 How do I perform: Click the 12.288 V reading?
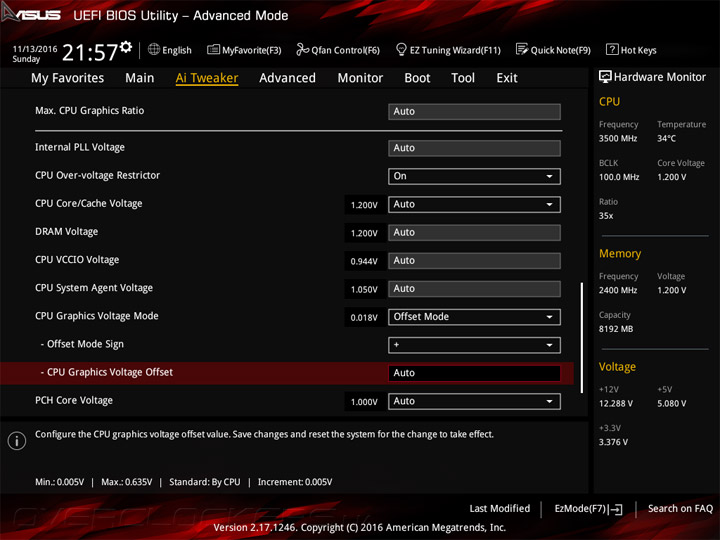tap(616, 403)
